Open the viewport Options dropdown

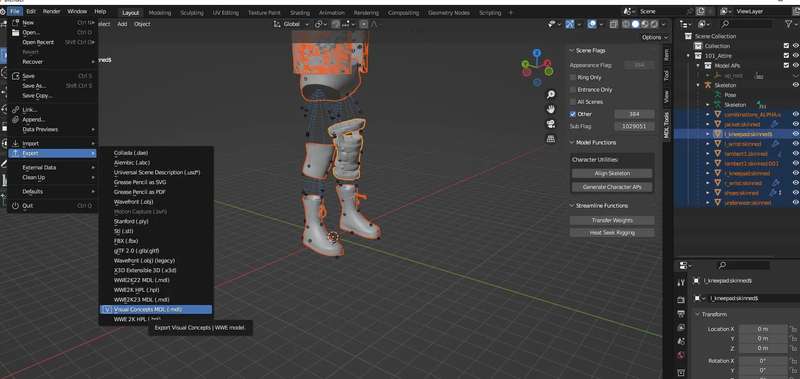tap(655, 37)
